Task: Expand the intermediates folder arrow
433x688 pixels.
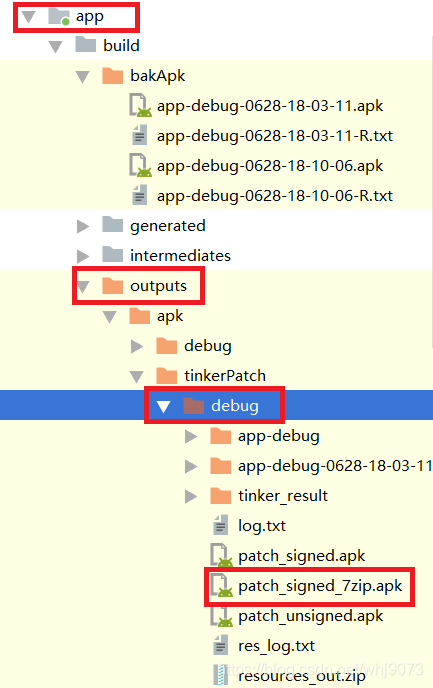Action: pos(82,256)
